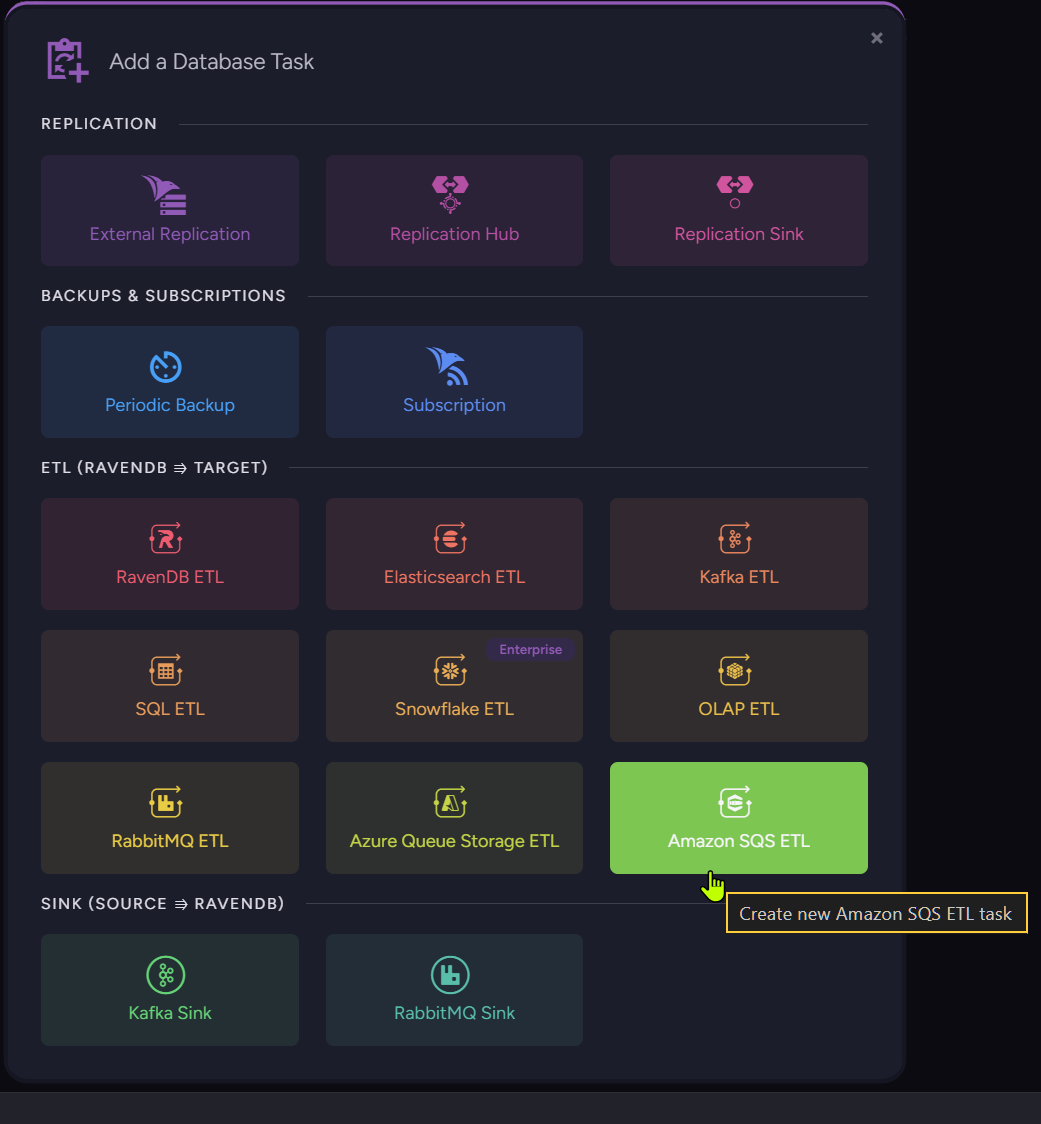
Task: Click the Azure Queue Storage ETL icon
Action: click(x=450, y=801)
